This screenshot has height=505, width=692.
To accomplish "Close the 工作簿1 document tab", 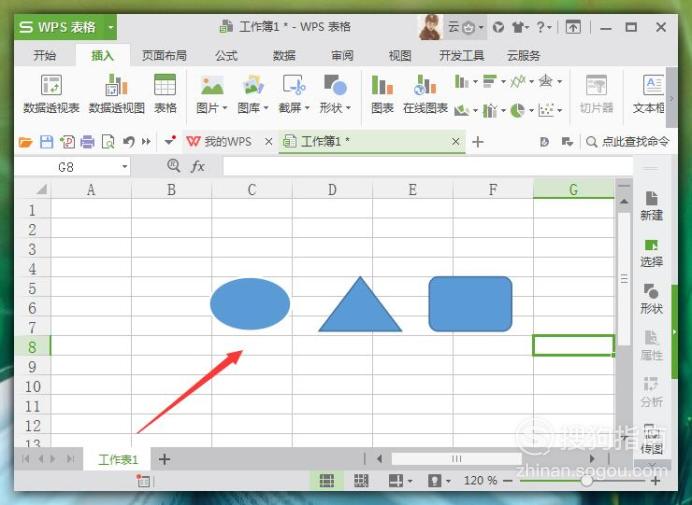I will pyautogui.click(x=455, y=142).
